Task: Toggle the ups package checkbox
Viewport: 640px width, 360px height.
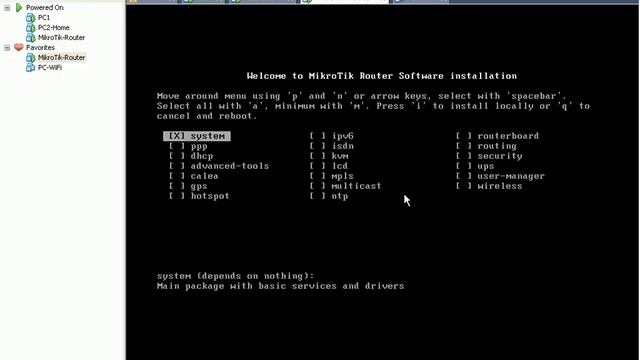Action: tap(464, 166)
